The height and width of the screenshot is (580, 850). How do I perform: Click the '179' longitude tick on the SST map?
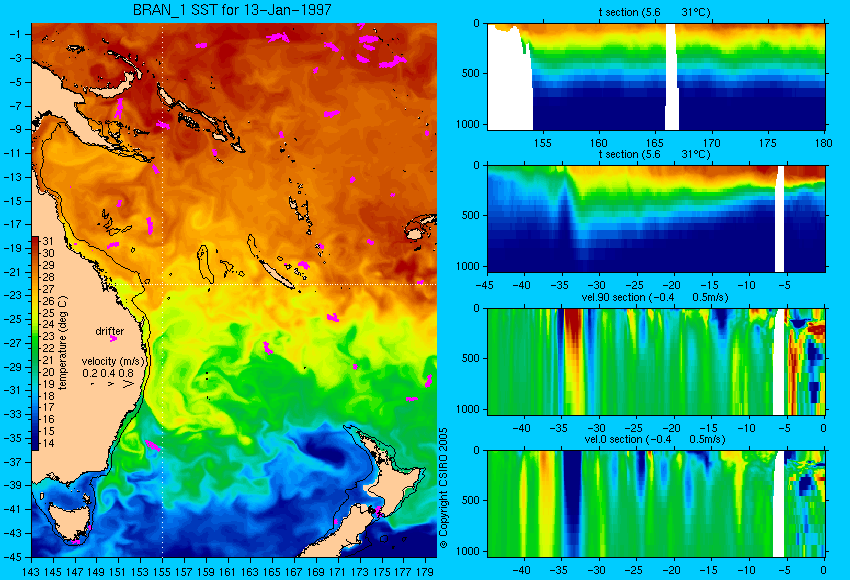424,571
